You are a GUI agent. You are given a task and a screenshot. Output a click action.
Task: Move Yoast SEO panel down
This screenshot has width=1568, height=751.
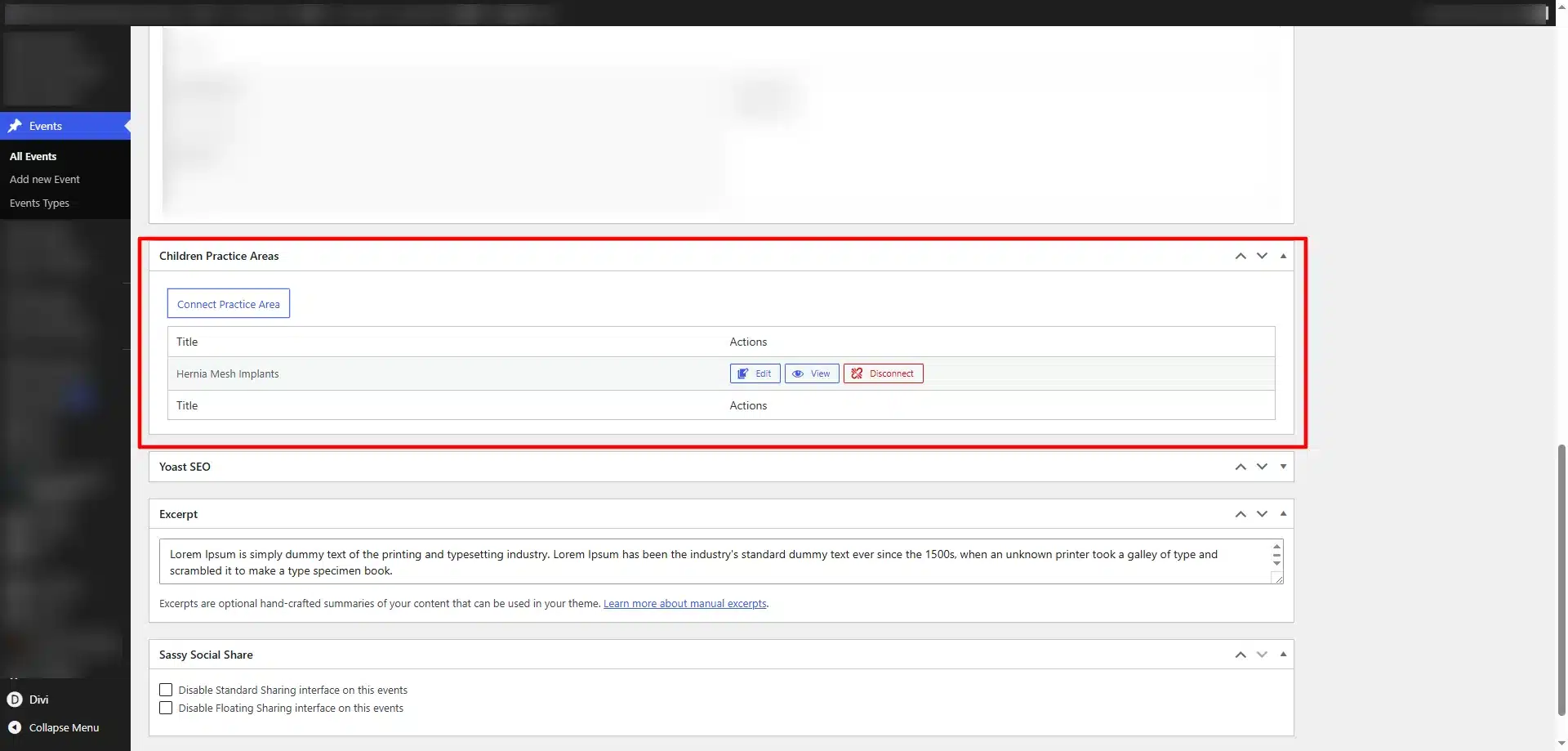1262,467
